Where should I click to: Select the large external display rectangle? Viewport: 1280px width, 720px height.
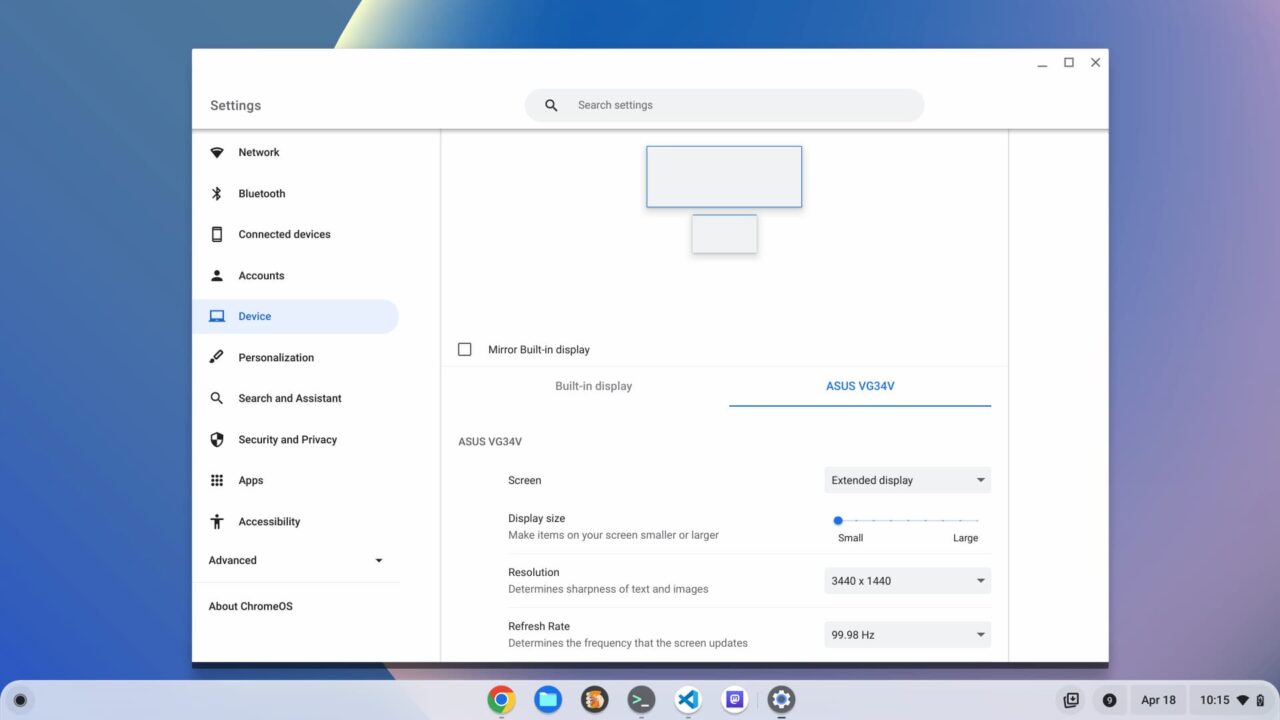click(724, 177)
